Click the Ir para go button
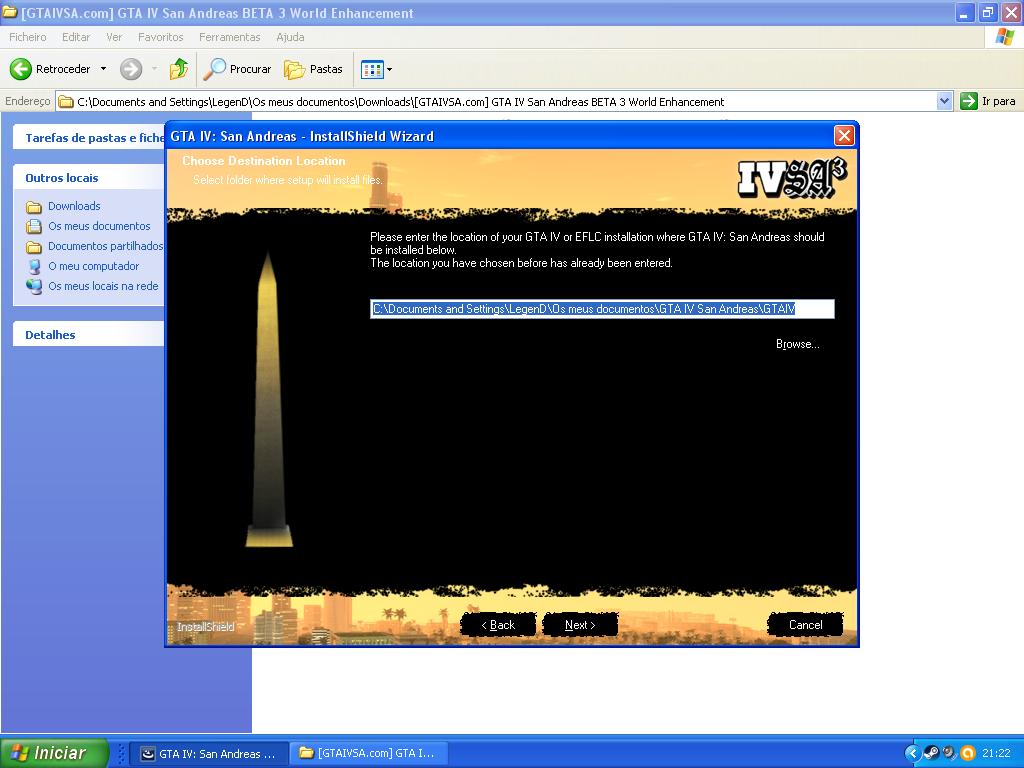Screen dimensions: 1024x768 [987, 101]
